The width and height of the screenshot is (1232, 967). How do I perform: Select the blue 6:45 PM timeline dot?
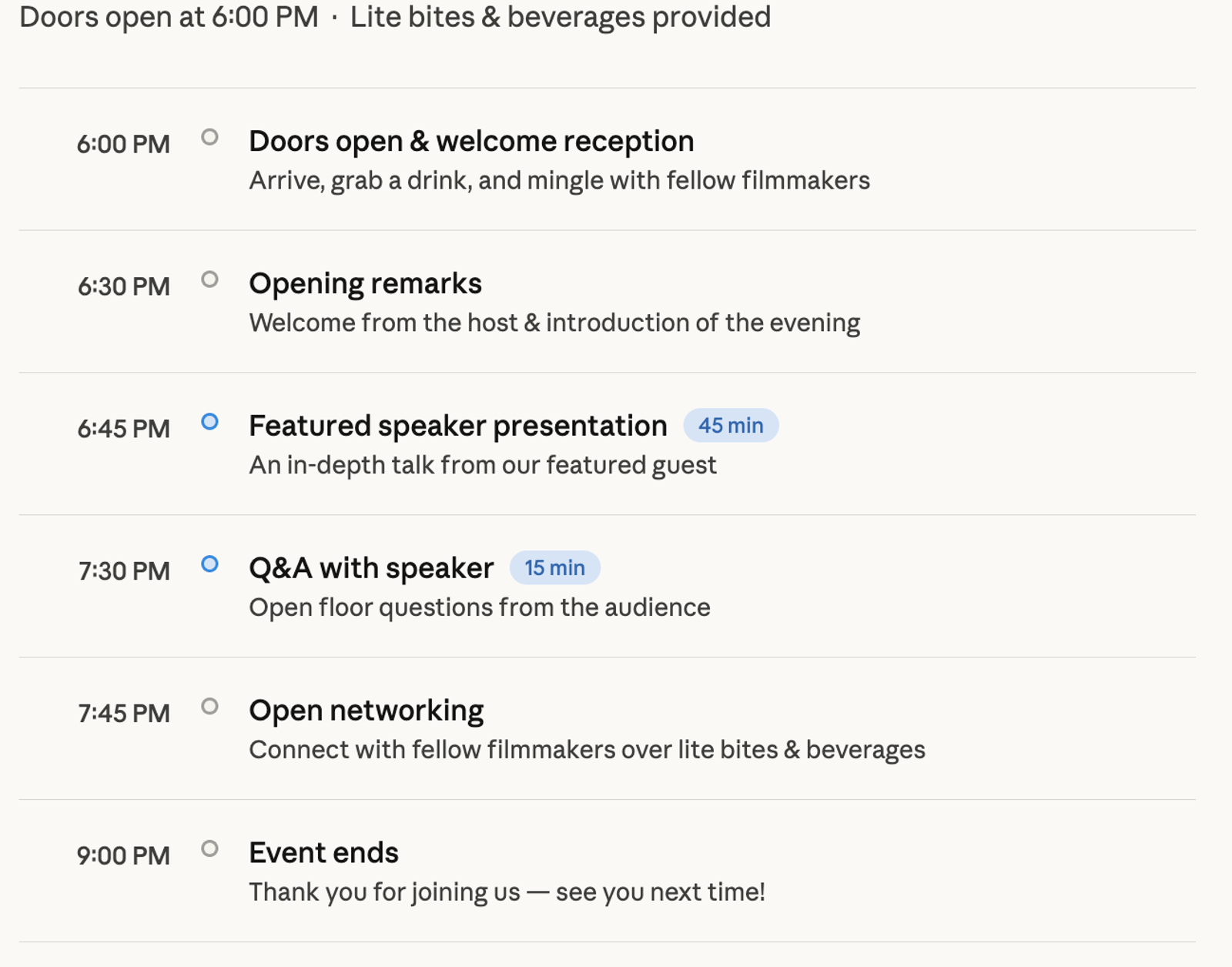[209, 422]
